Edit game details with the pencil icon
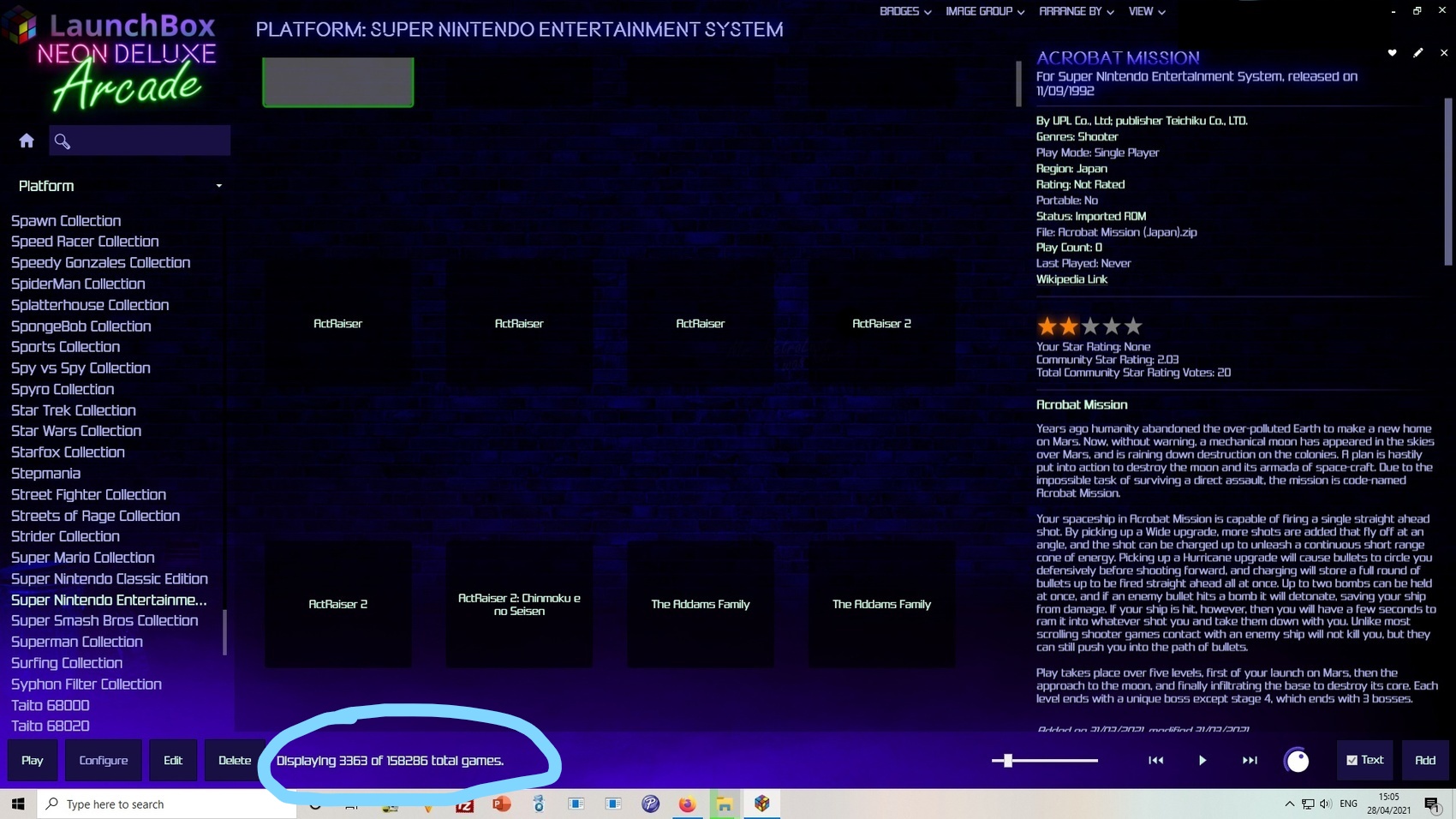The height and width of the screenshot is (819, 1456). point(1418,53)
